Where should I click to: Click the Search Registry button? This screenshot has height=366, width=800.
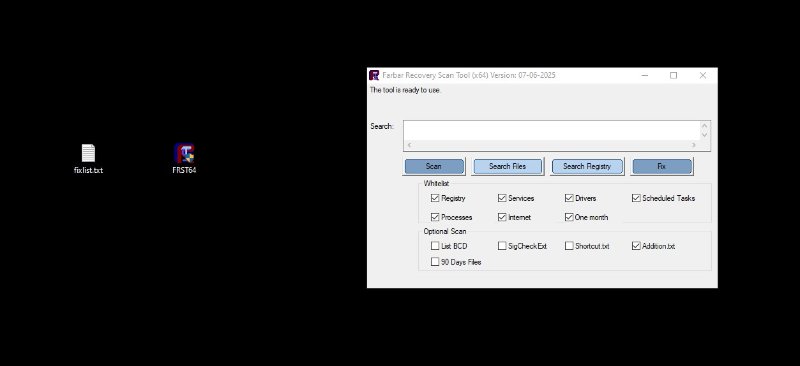pos(587,166)
